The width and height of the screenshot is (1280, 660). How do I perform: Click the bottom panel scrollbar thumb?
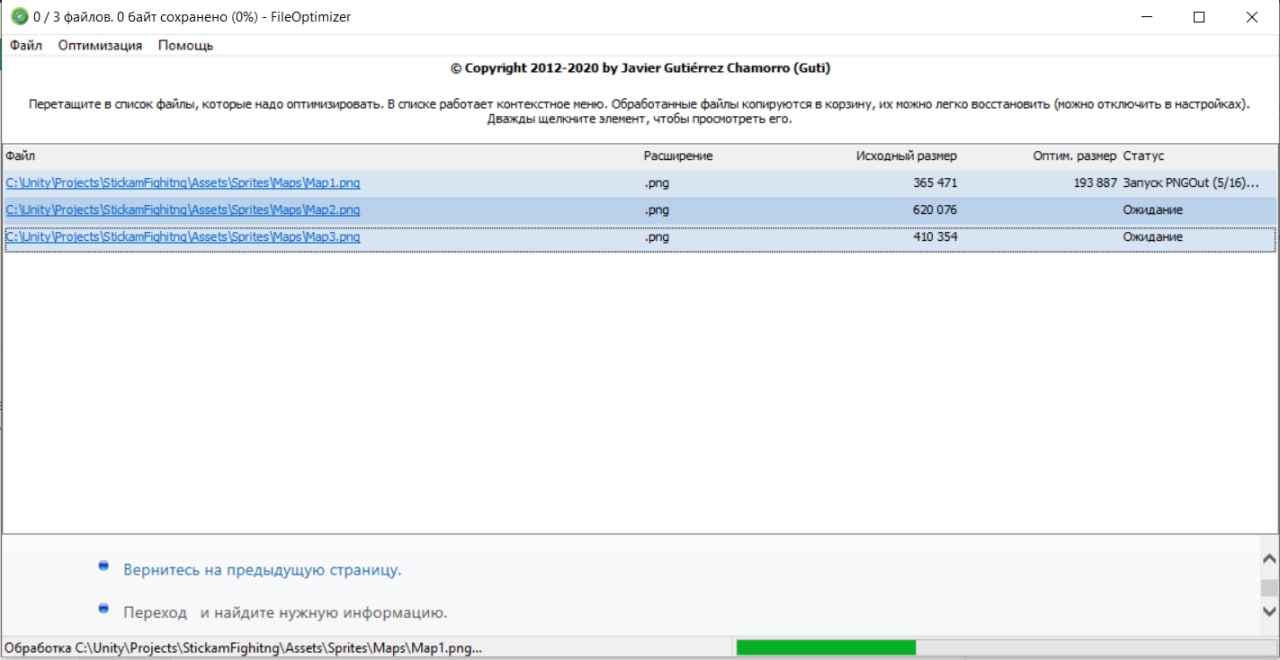1269,587
